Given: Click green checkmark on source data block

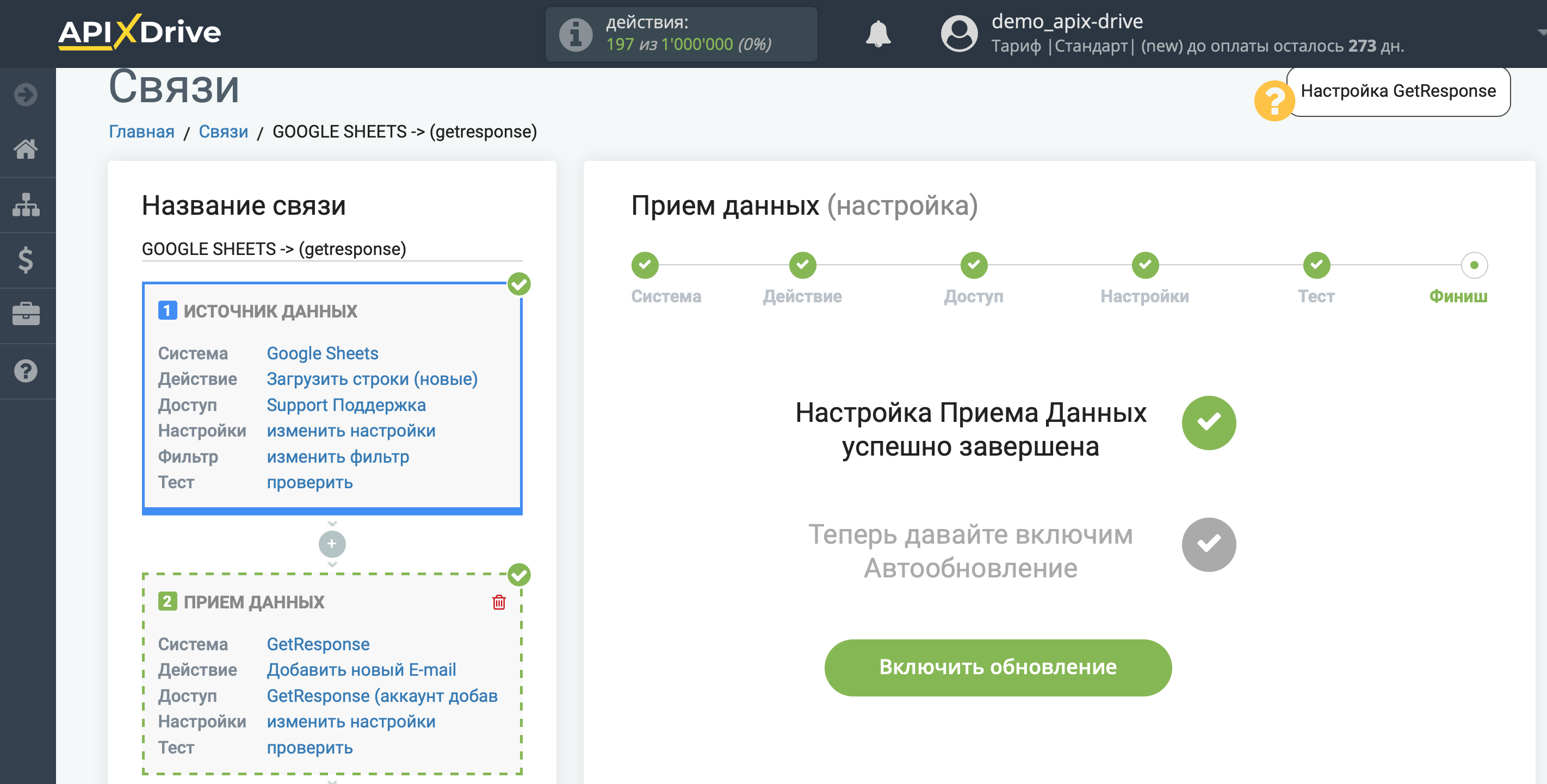Looking at the screenshot, I should [519, 284].
